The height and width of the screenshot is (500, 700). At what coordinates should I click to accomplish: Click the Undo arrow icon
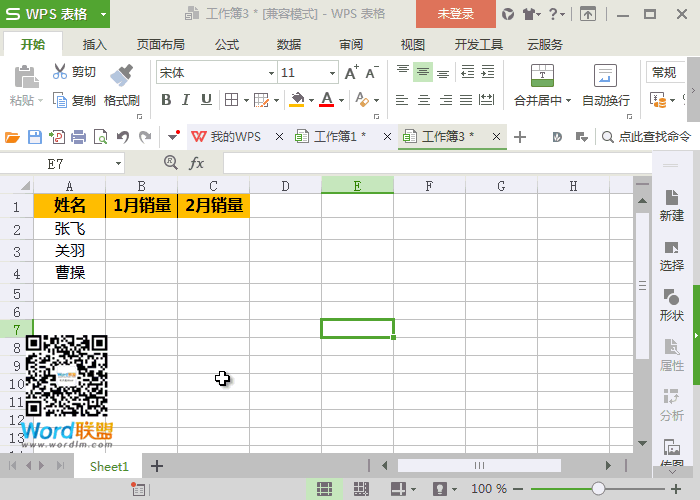click(x=123, y=137)
